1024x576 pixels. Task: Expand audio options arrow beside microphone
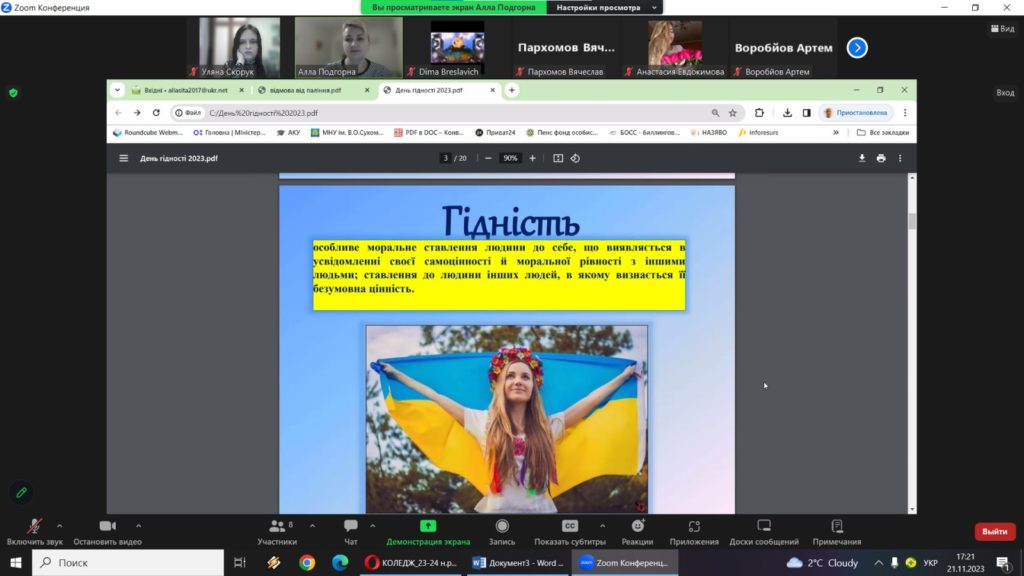click(x=59, y=526)
